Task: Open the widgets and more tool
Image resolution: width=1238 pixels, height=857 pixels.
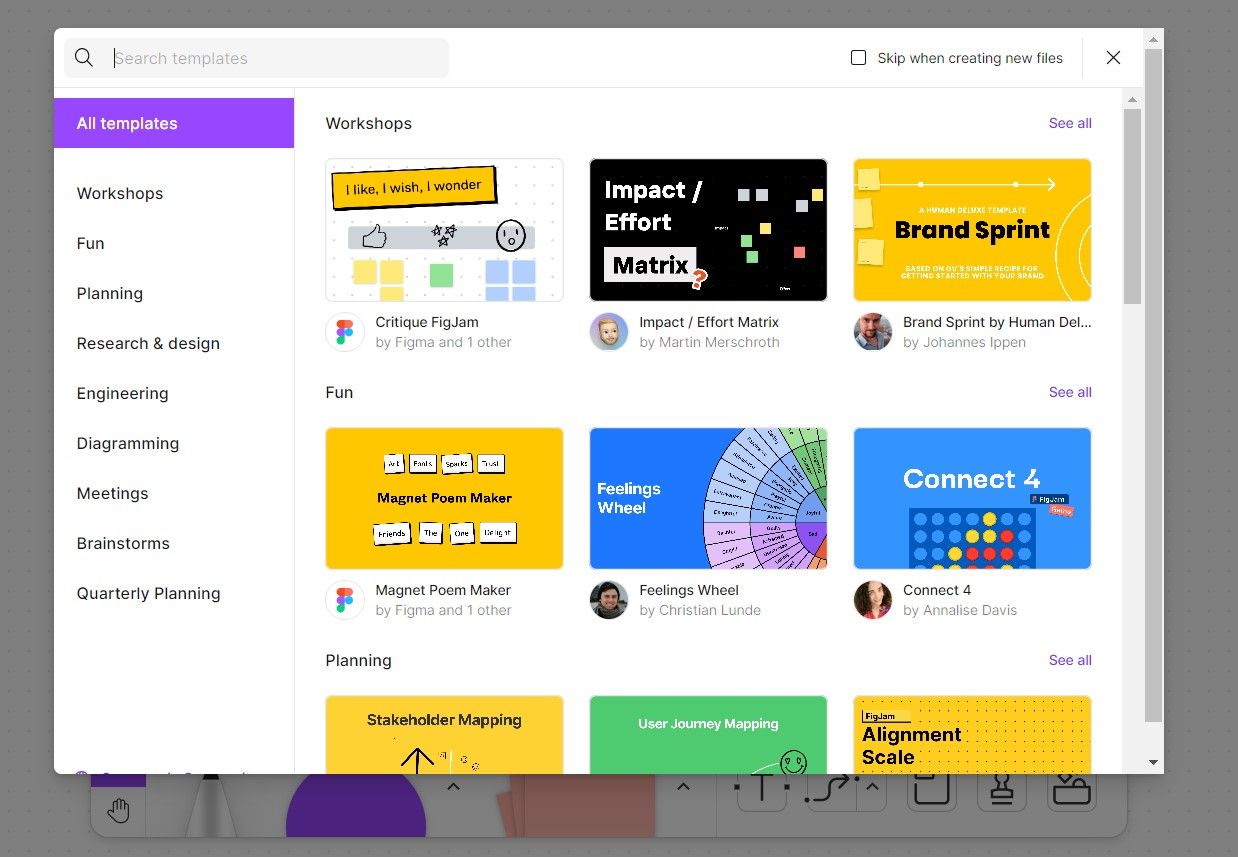Action: click(x=1072, y=790)
